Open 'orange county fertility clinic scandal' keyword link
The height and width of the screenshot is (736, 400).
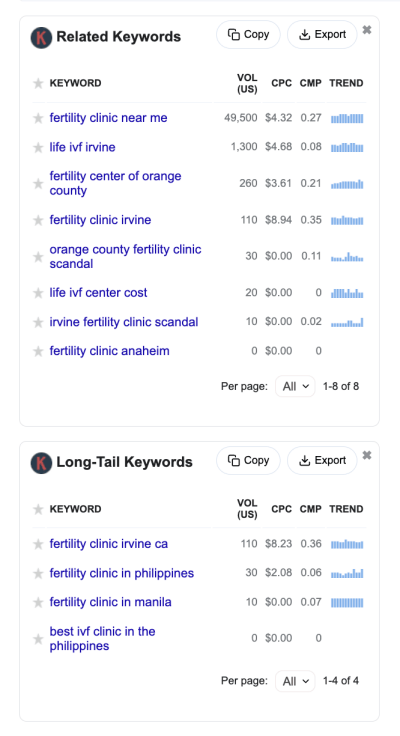(125, 256)
